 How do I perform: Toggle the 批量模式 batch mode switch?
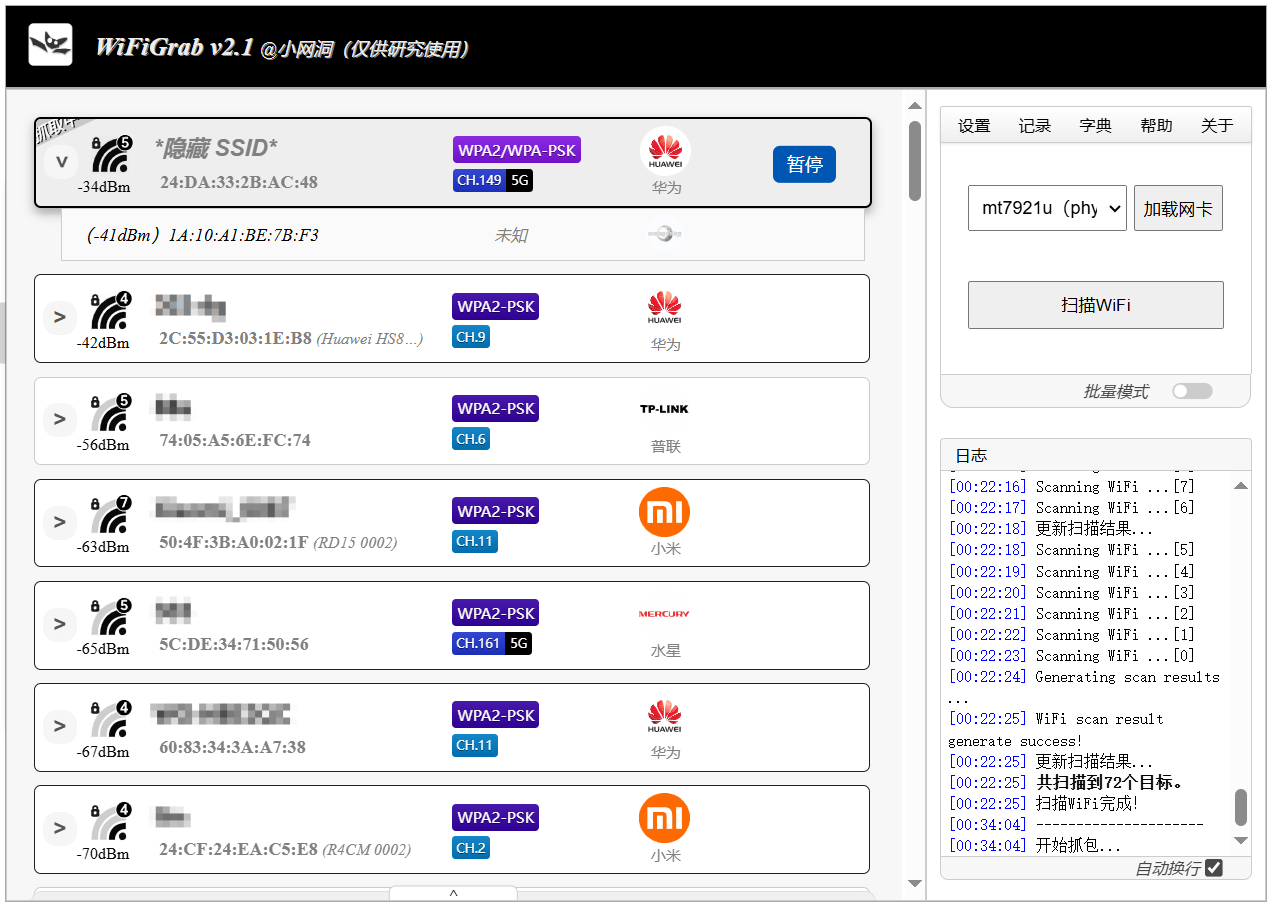pyautogui.click(x=1192, y=391)
